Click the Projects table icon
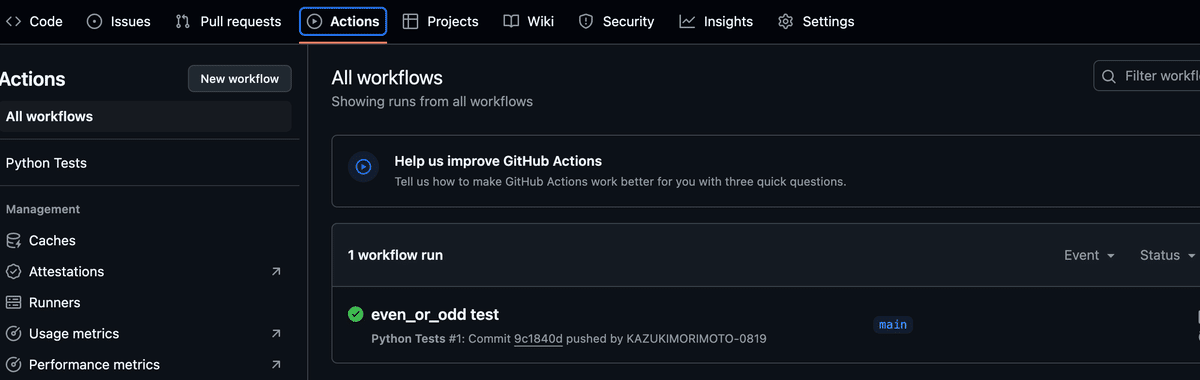1200x380 pixels. [x=411, y=21]
